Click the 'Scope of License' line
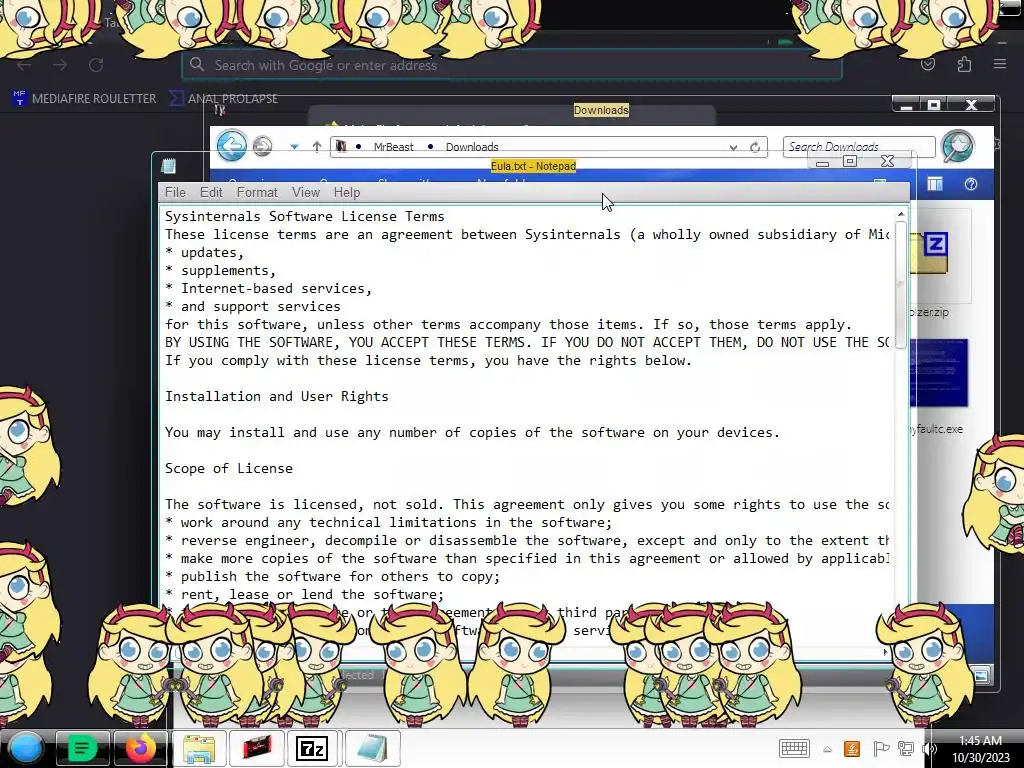The height and width of the screenshot is (768, 1024). 229,468
